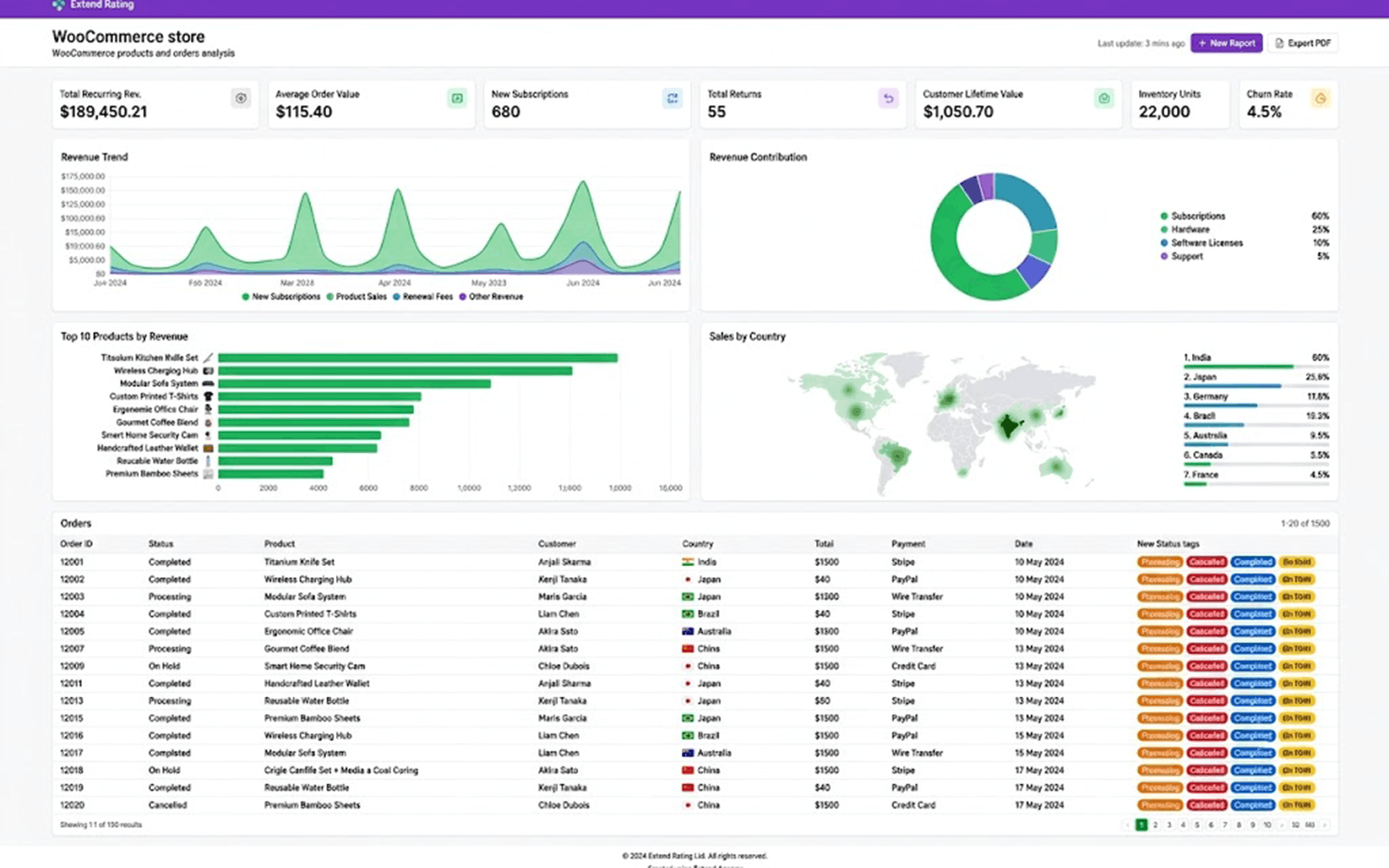The height and width of the screenshot is (868, 1389).
Task: Click India on the Sales by Country map
Action: 1008,425
